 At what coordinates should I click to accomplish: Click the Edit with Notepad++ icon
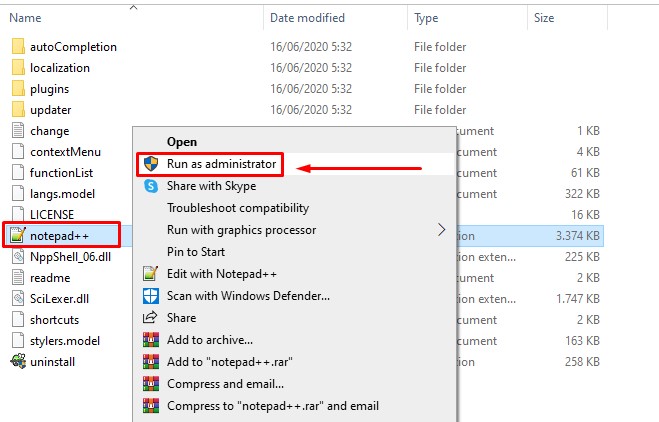(150, 274)
